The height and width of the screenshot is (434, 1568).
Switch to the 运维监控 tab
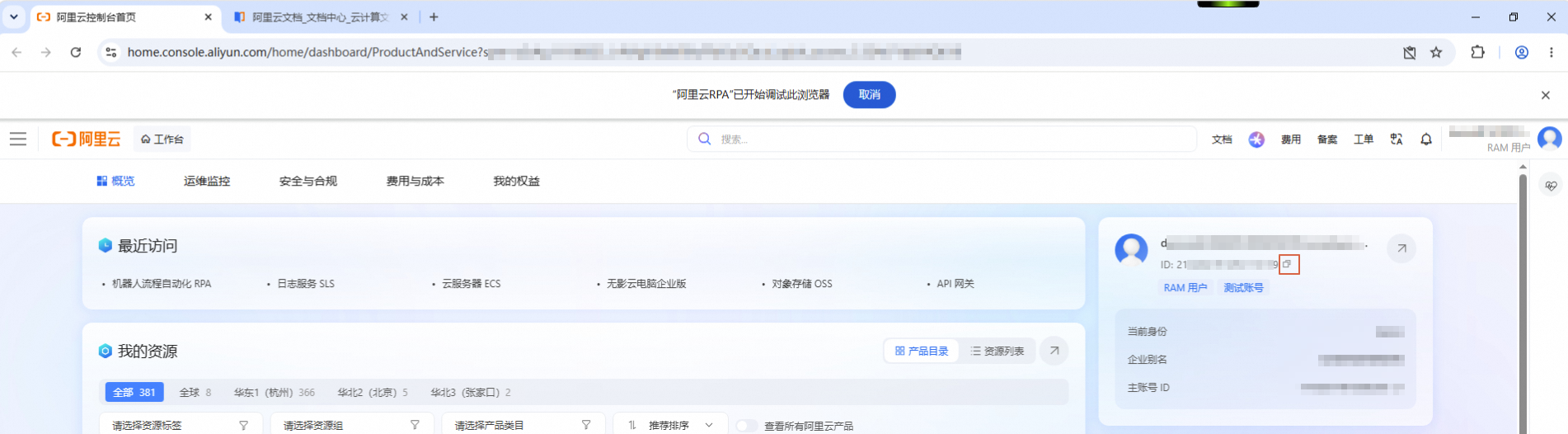point(207,182)
